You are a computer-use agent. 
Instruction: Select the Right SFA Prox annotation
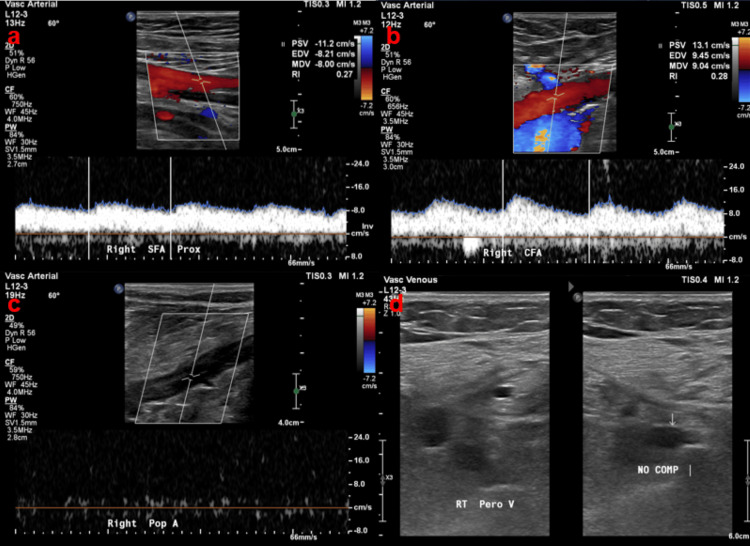tap(154, 249)
